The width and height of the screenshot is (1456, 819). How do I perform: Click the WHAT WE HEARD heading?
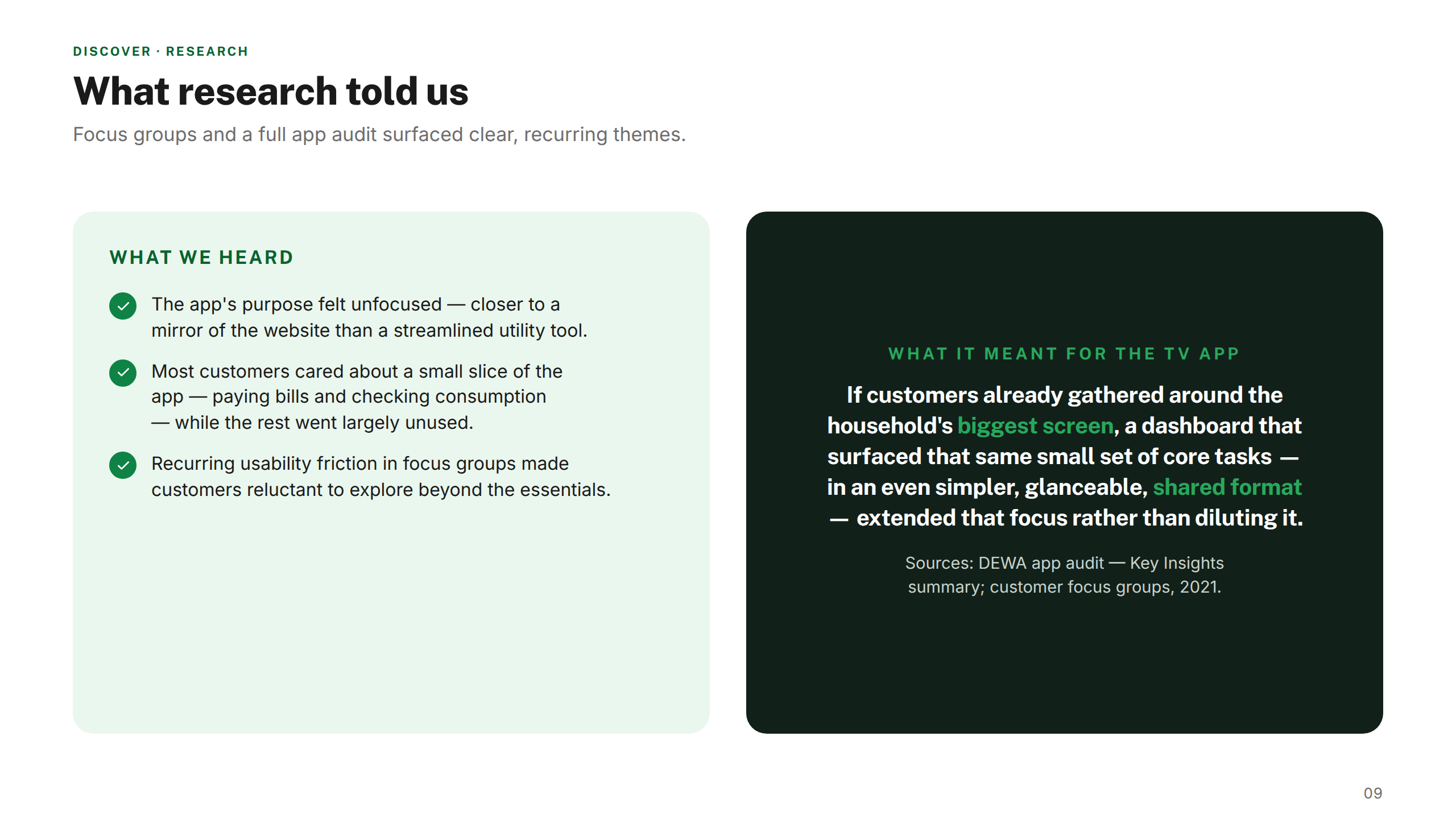click(202, 257)
